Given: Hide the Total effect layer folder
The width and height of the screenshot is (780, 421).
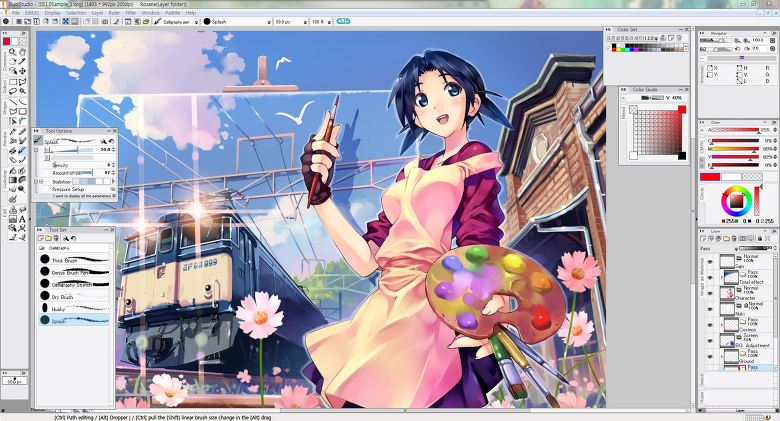Looking at the screenshot, I should (710, 277).
